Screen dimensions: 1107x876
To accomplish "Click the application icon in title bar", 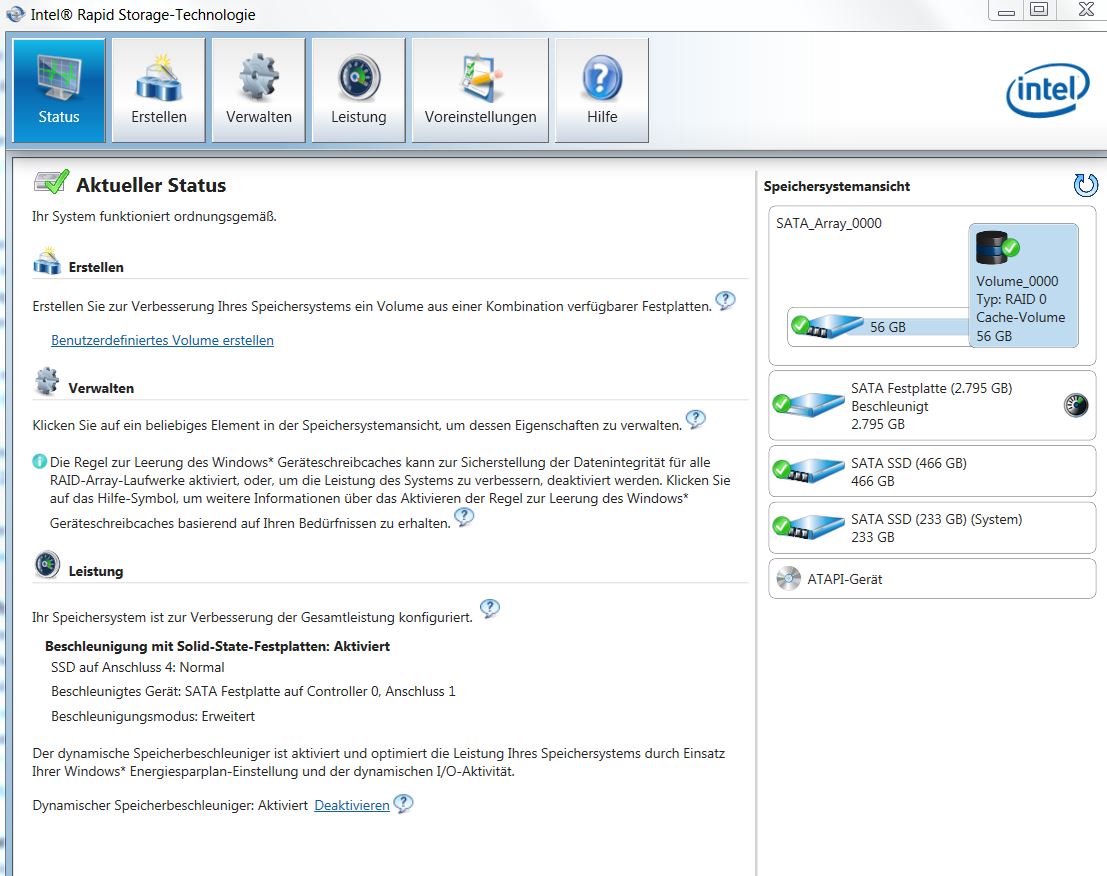I will [15, 14].
